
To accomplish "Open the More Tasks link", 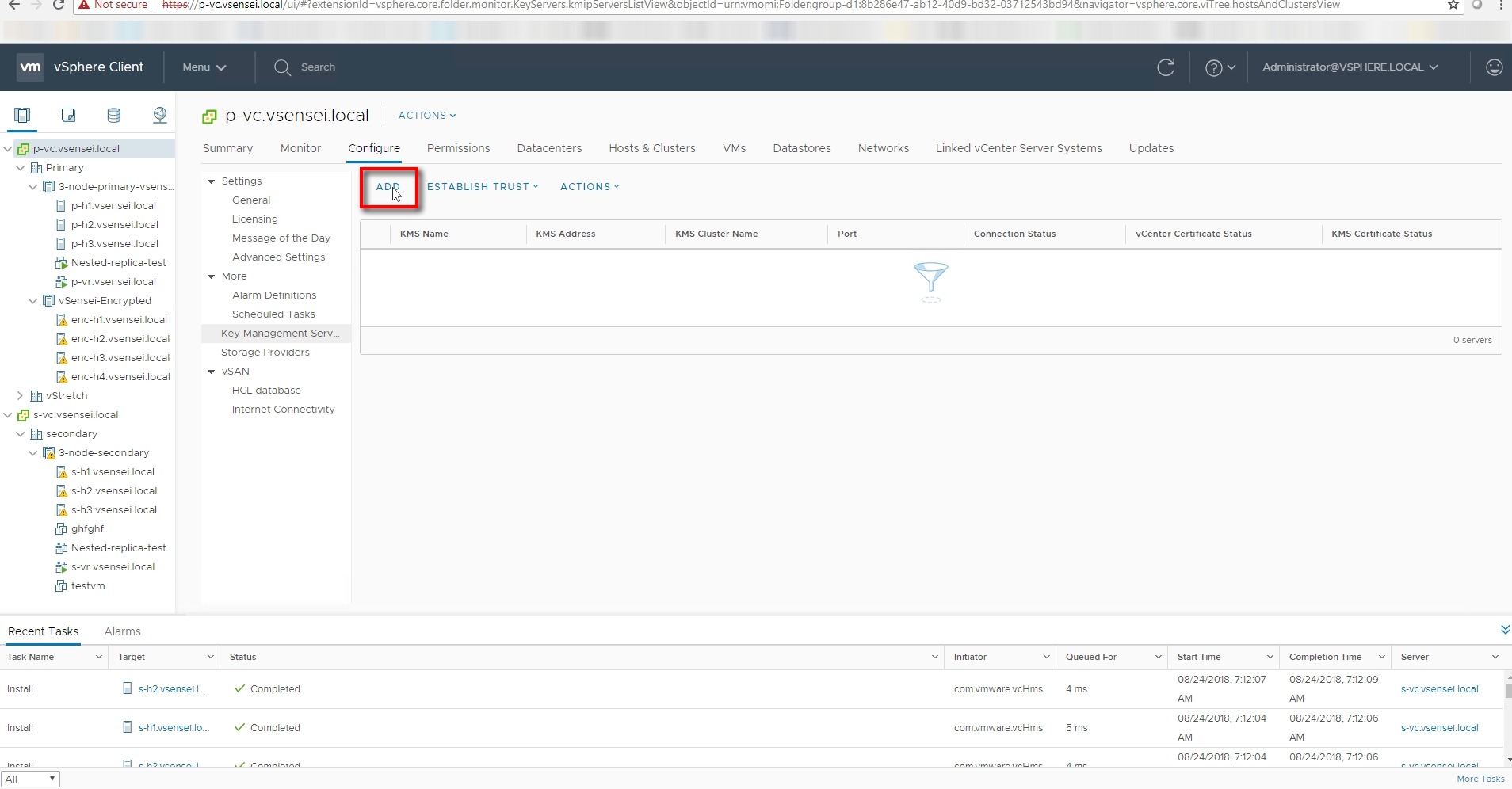I will 1480,779.
